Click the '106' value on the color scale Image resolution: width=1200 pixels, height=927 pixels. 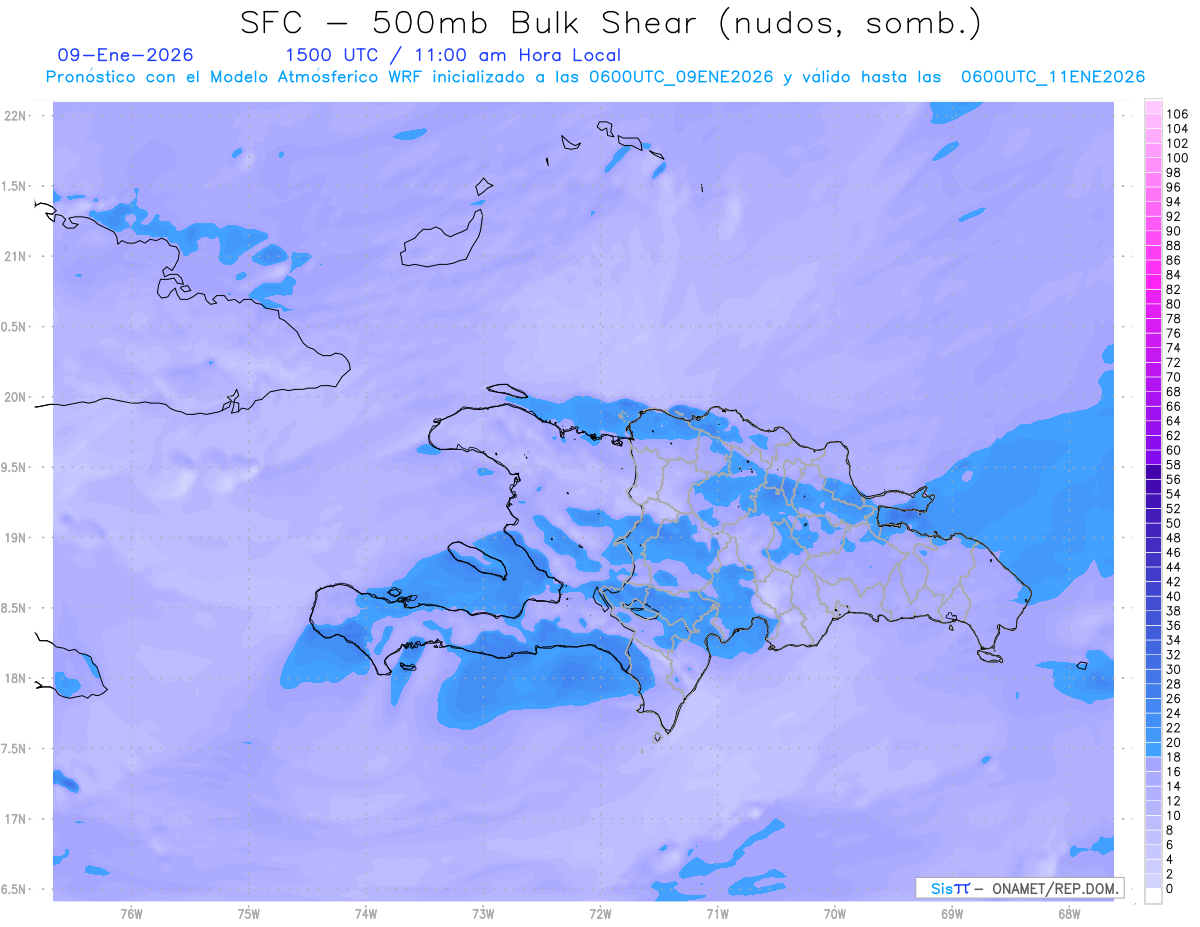[x=1177, y=115]
